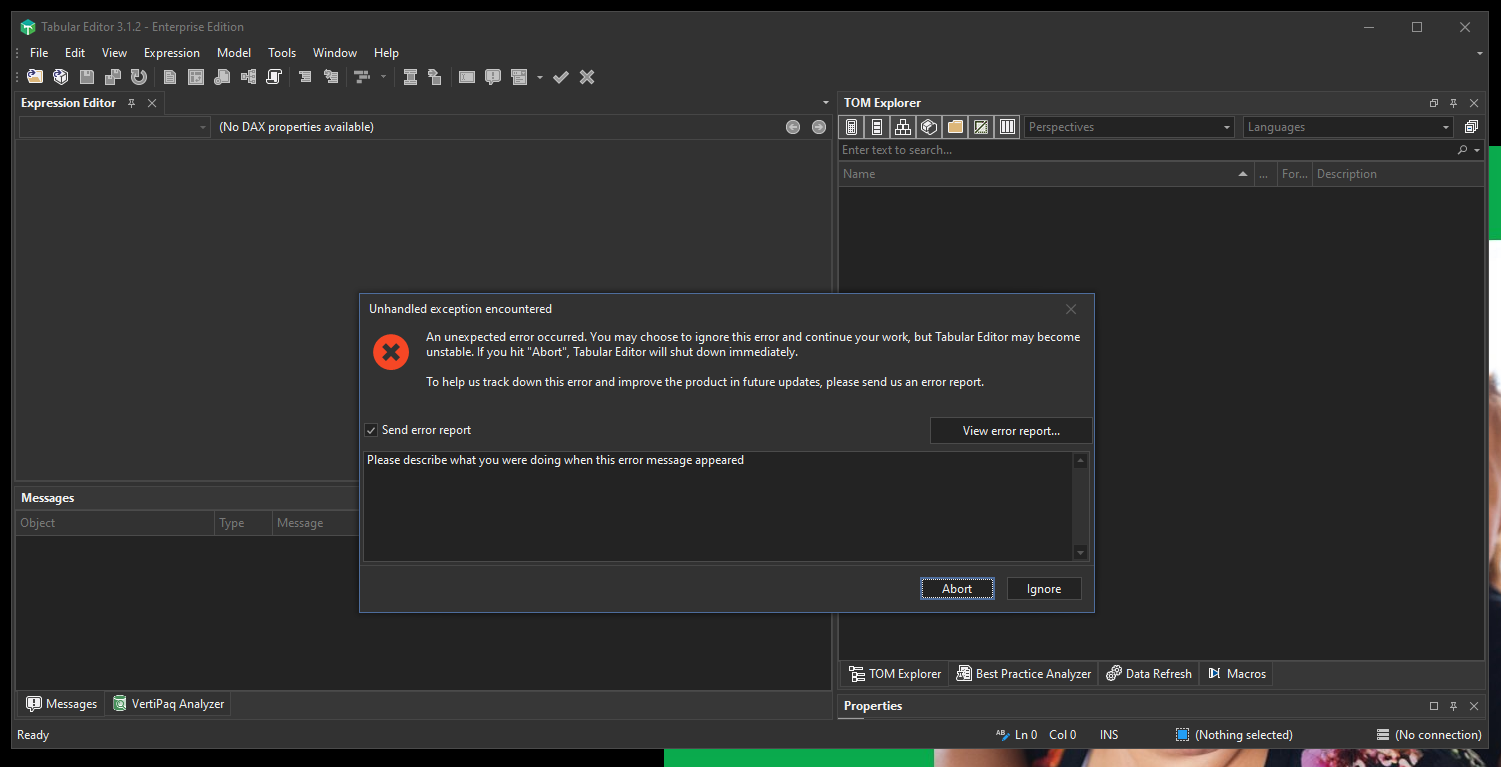Screen dimensions: 1501x767
Task: Toggle the hidden objects filter in TOM Explorer
Action: pyautogui.click(x=981, y=127)
